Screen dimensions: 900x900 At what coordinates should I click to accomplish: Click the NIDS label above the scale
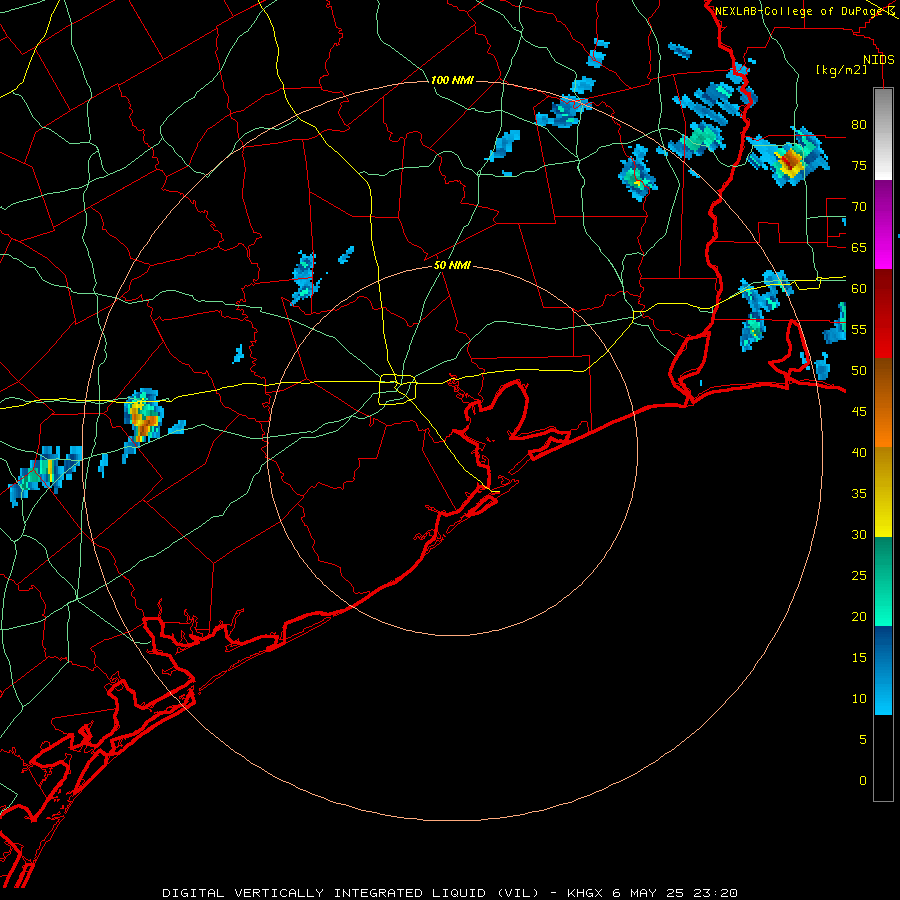coord(879,60)
